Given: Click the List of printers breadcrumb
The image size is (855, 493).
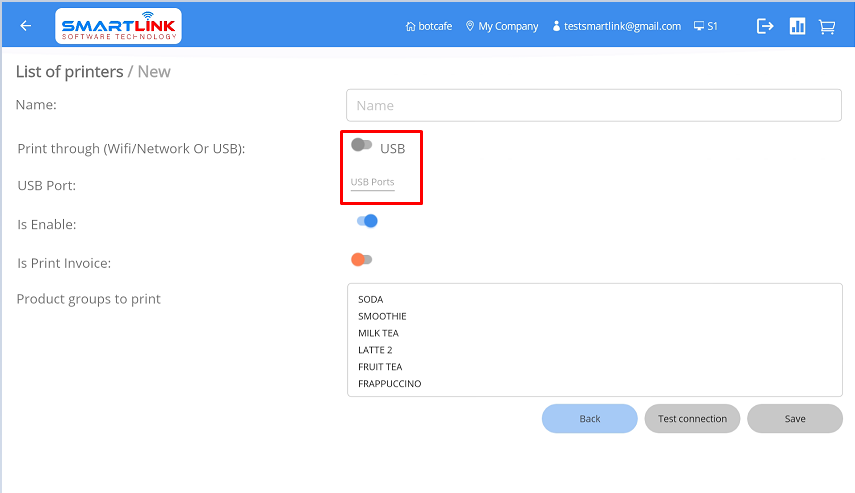Looking at the screenshot, I should [69, 72].
